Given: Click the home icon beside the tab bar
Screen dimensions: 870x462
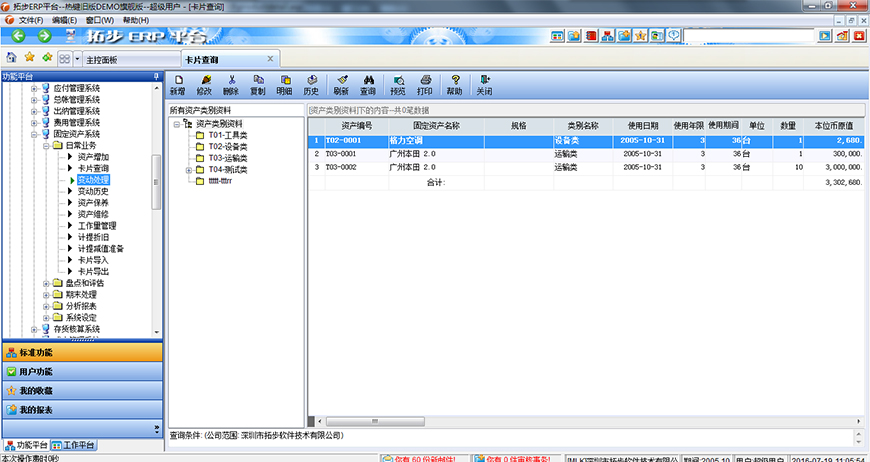Looking at the screenshot, I should pos(11,59).
